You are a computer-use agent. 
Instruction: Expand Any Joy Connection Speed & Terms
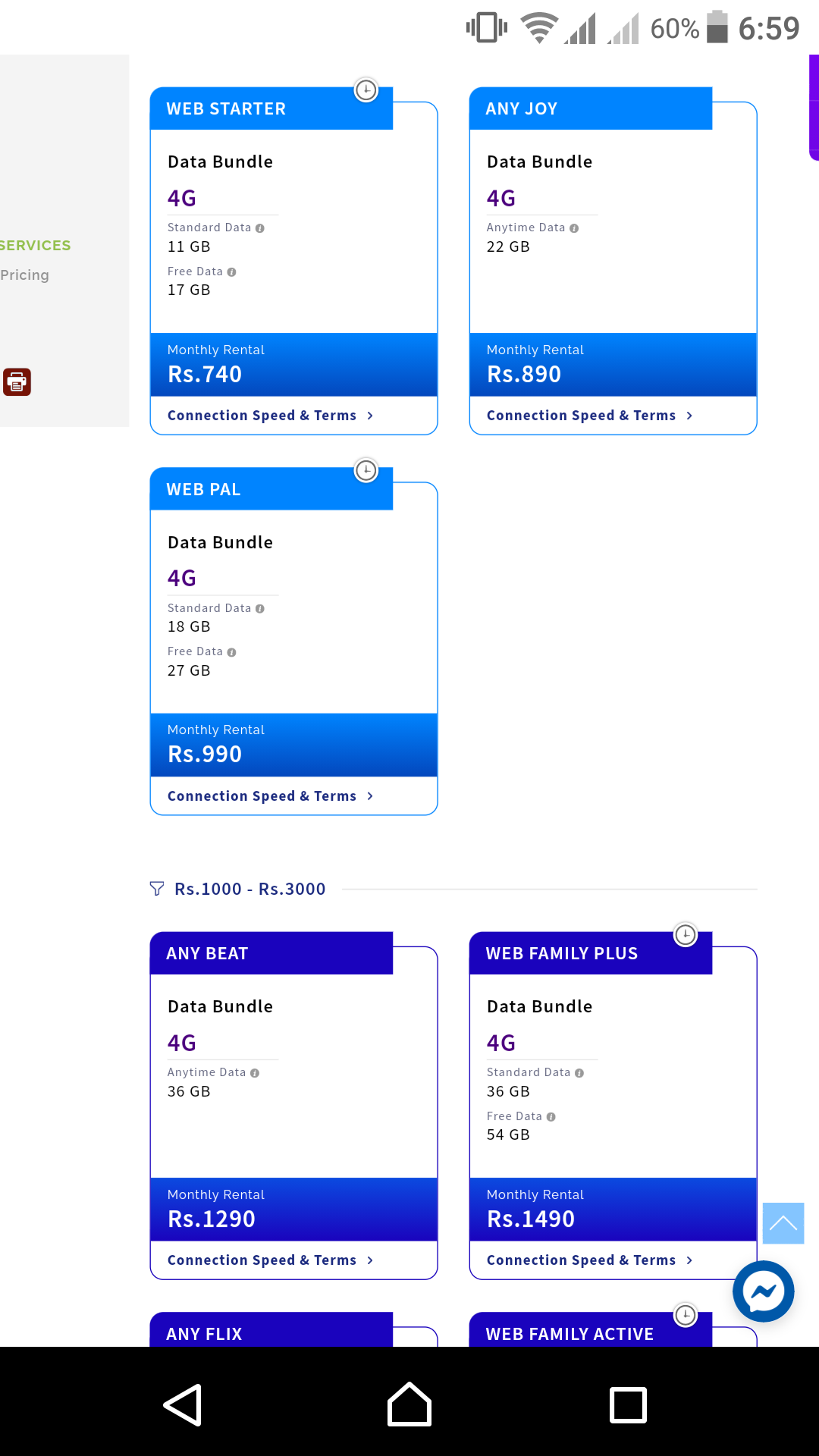[590, 416]
